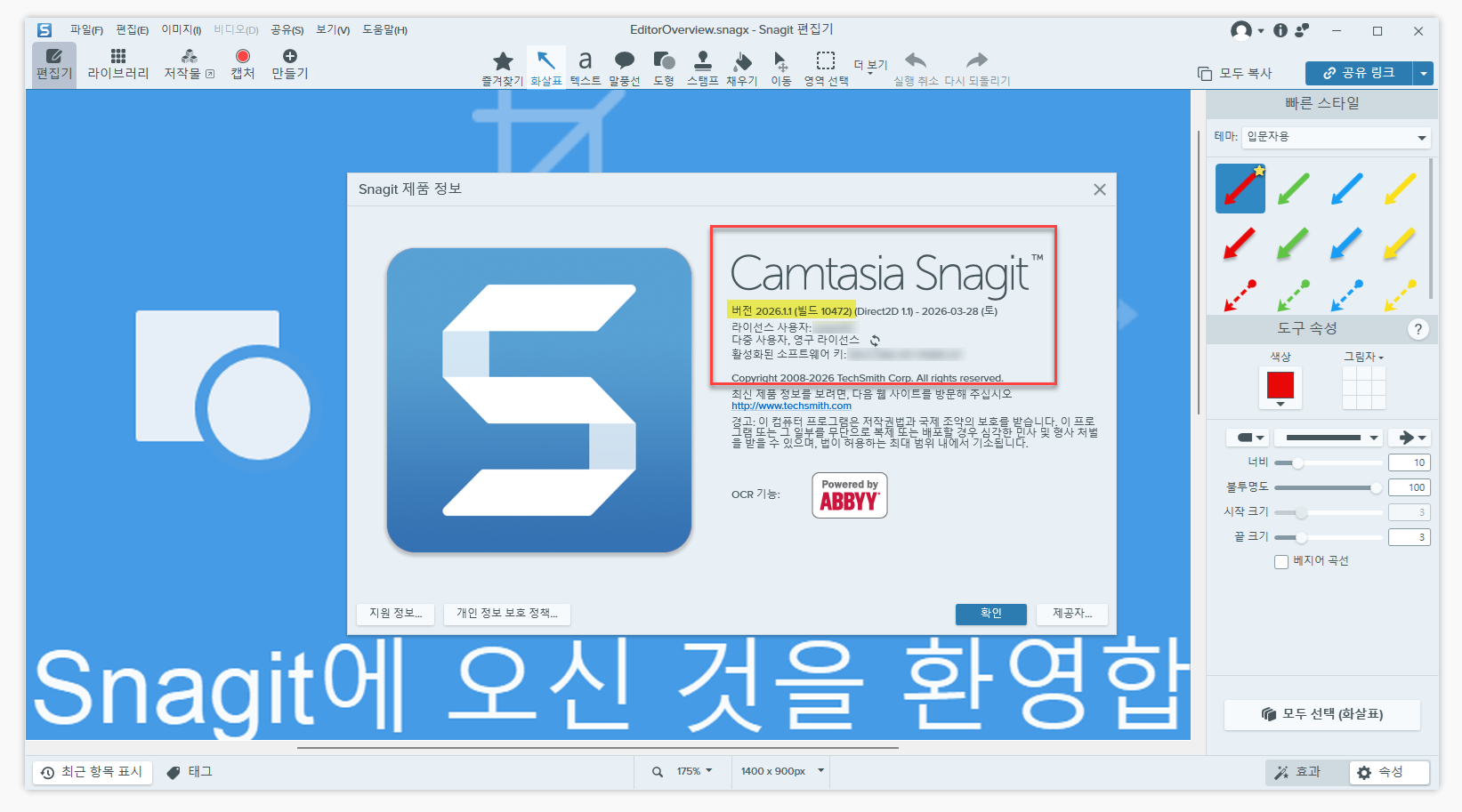Click the 태그 (Tag) button
The height and width of the screenshot is (812, 1462).
coord(190,772)
